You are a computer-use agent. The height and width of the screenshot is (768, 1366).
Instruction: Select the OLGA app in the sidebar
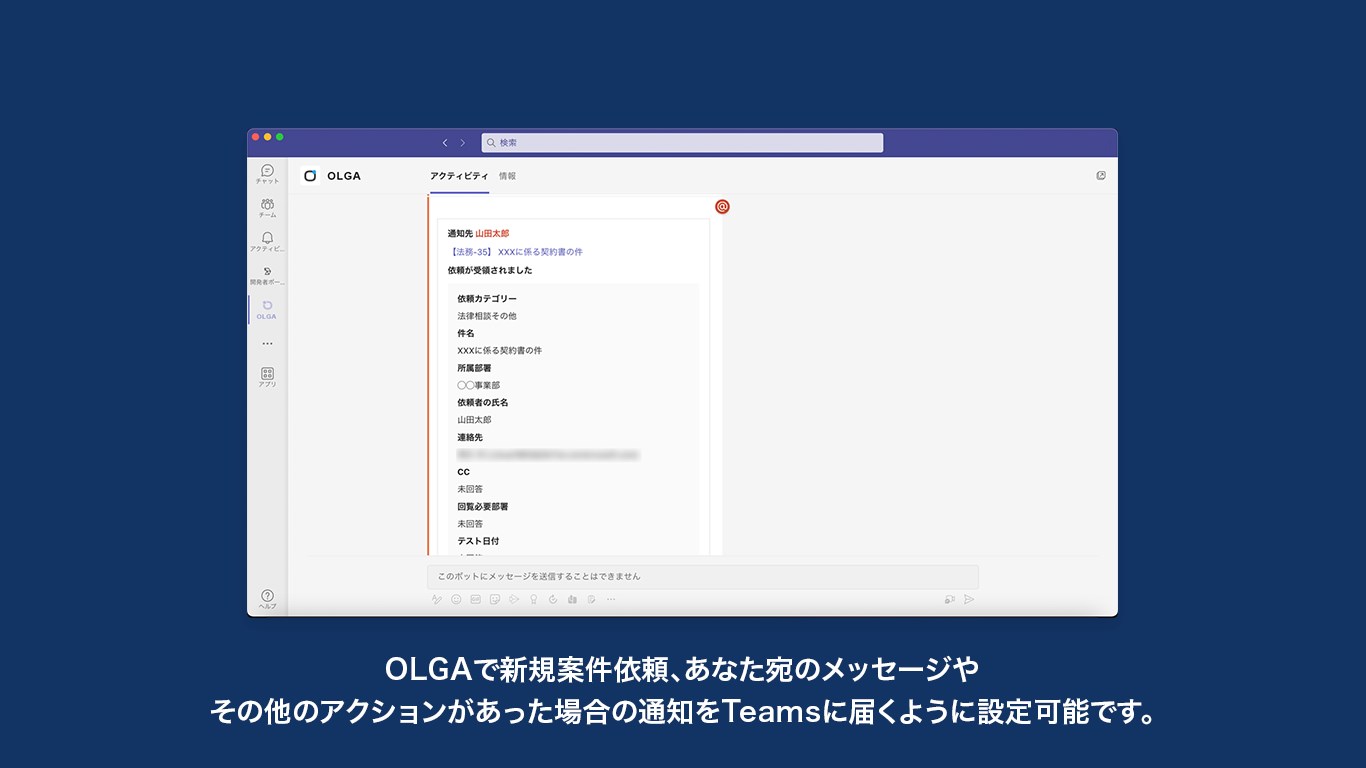pyautogui.click(x=267, y=309)
